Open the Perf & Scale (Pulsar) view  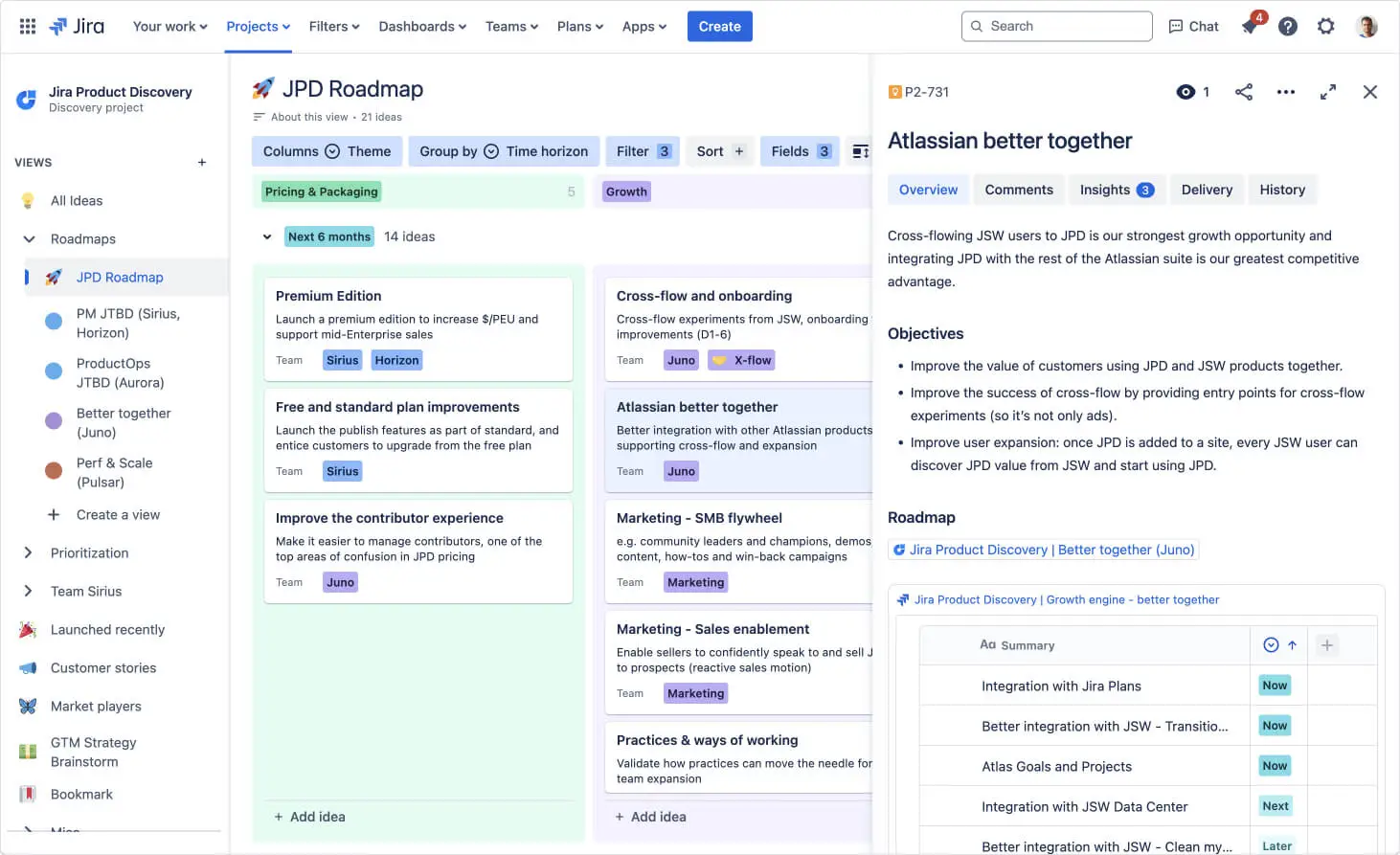[x=114, y=472]
